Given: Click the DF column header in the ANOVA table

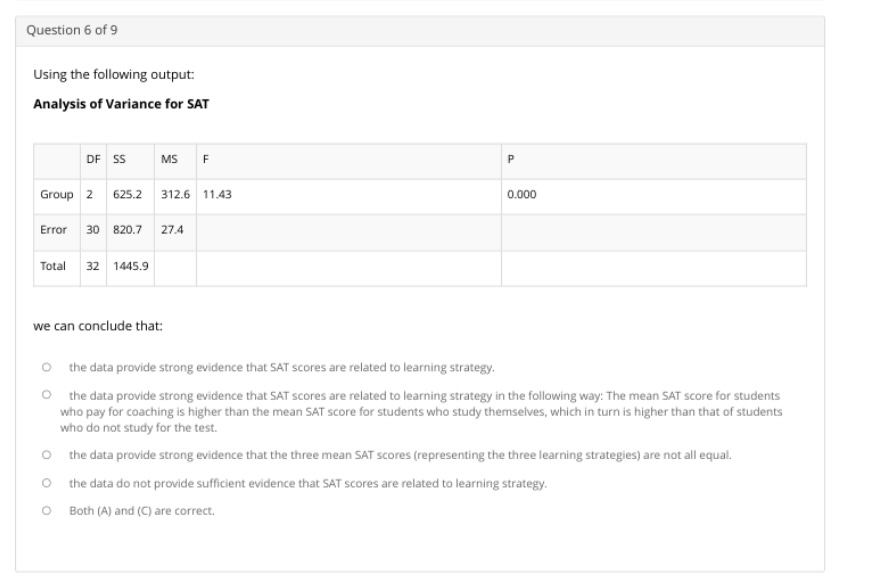Looking at the screenshot, I should click(93, 159).
